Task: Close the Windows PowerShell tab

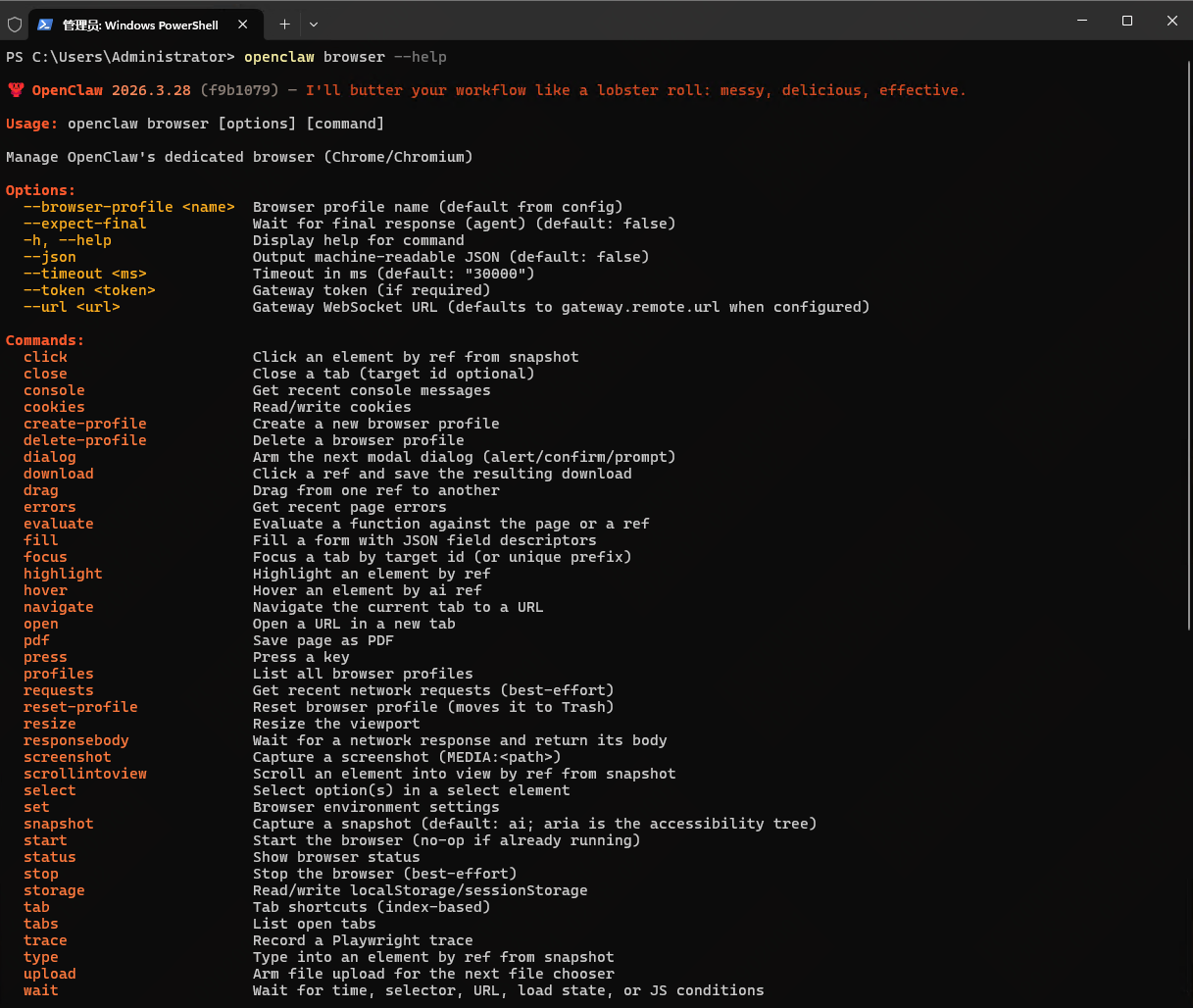Action: (242, 25)
